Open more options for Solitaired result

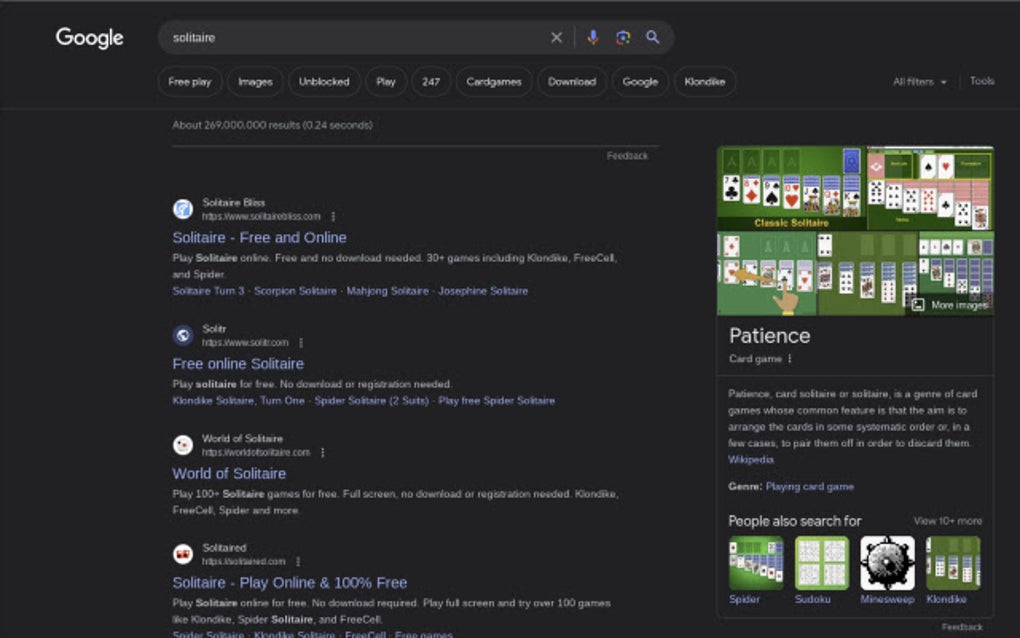click(298, 562)
